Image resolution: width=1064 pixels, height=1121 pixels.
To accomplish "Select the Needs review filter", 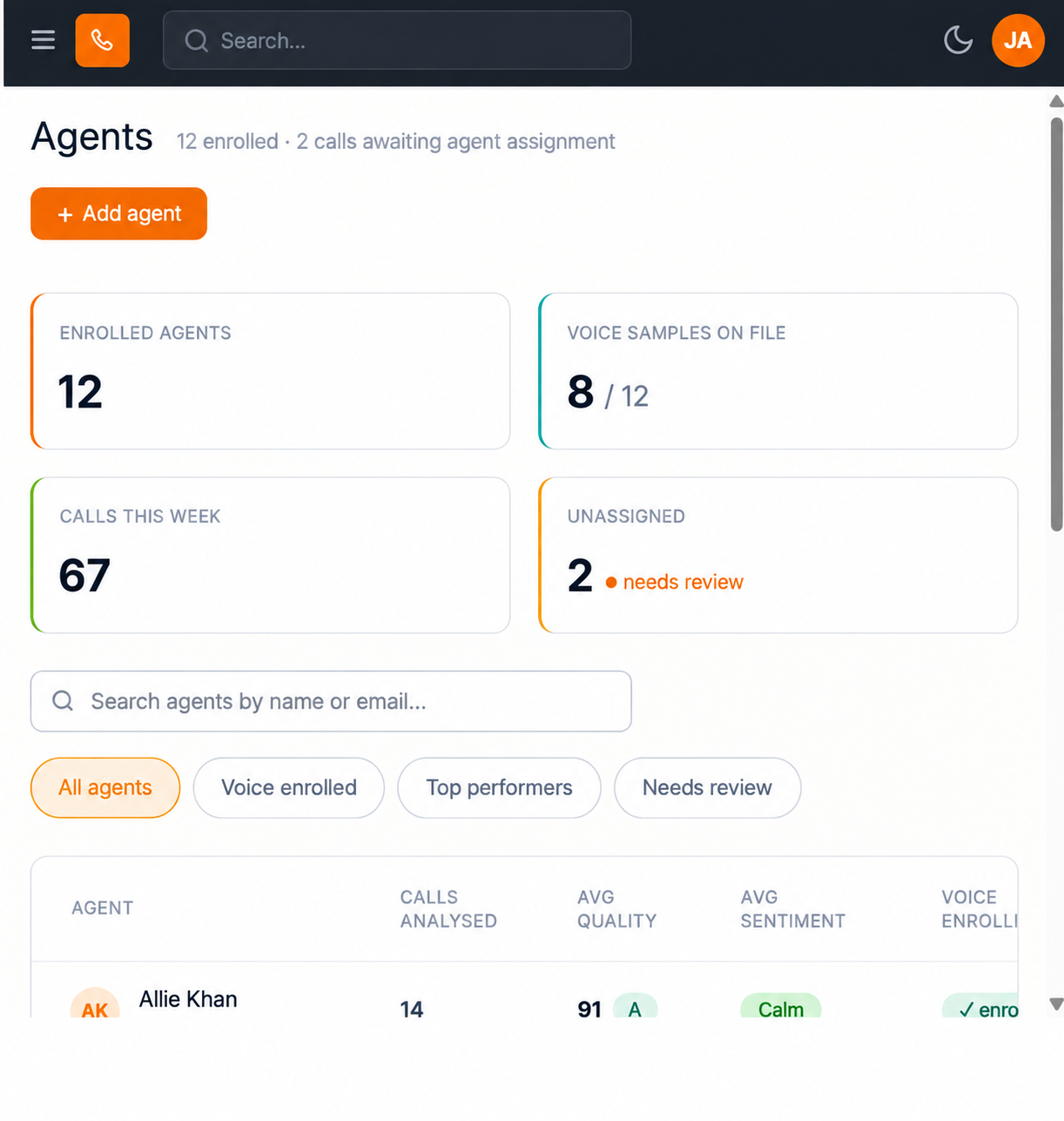I will [707, 787].
